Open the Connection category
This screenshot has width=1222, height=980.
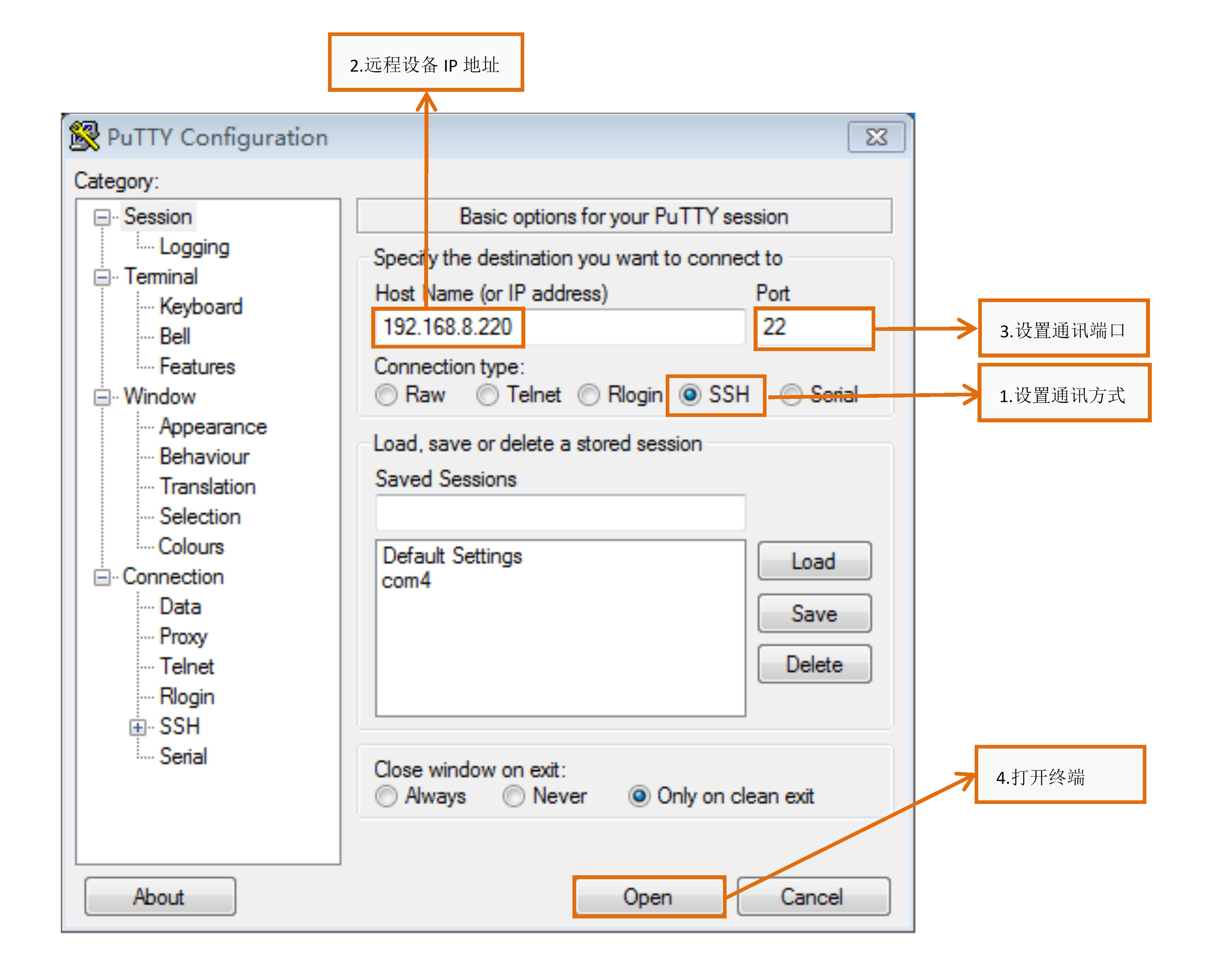tap(173, 577)
